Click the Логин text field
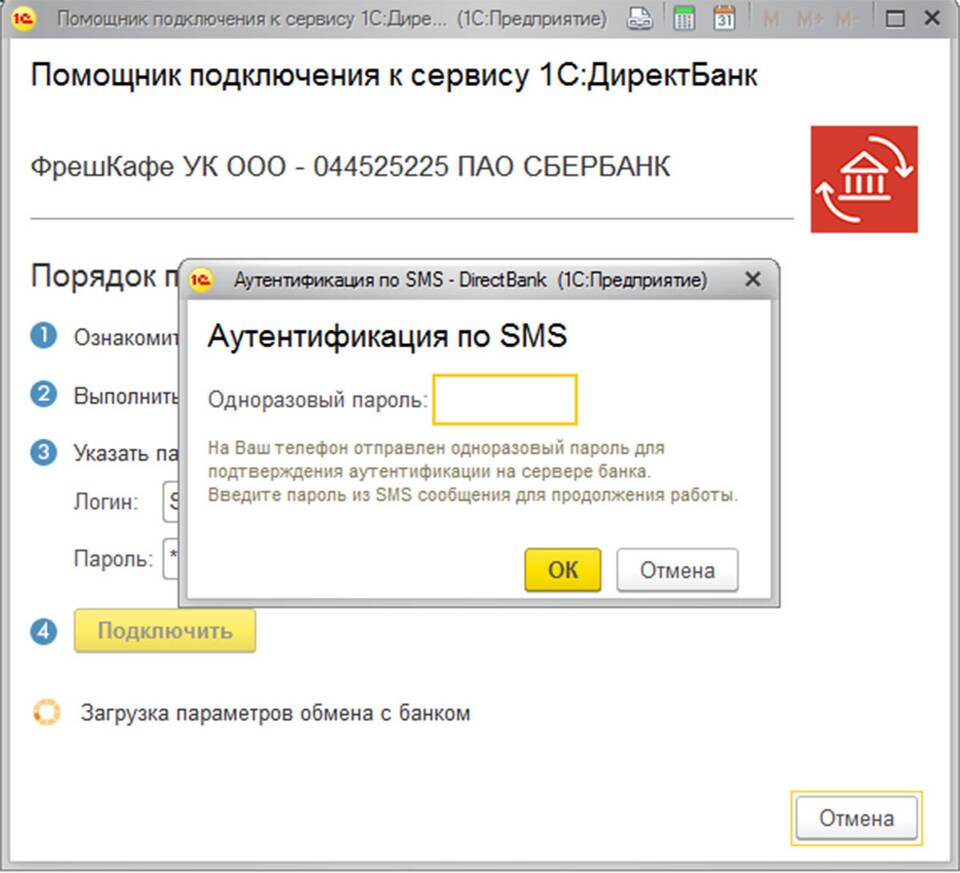960x873 pixels. click(170, 502)
